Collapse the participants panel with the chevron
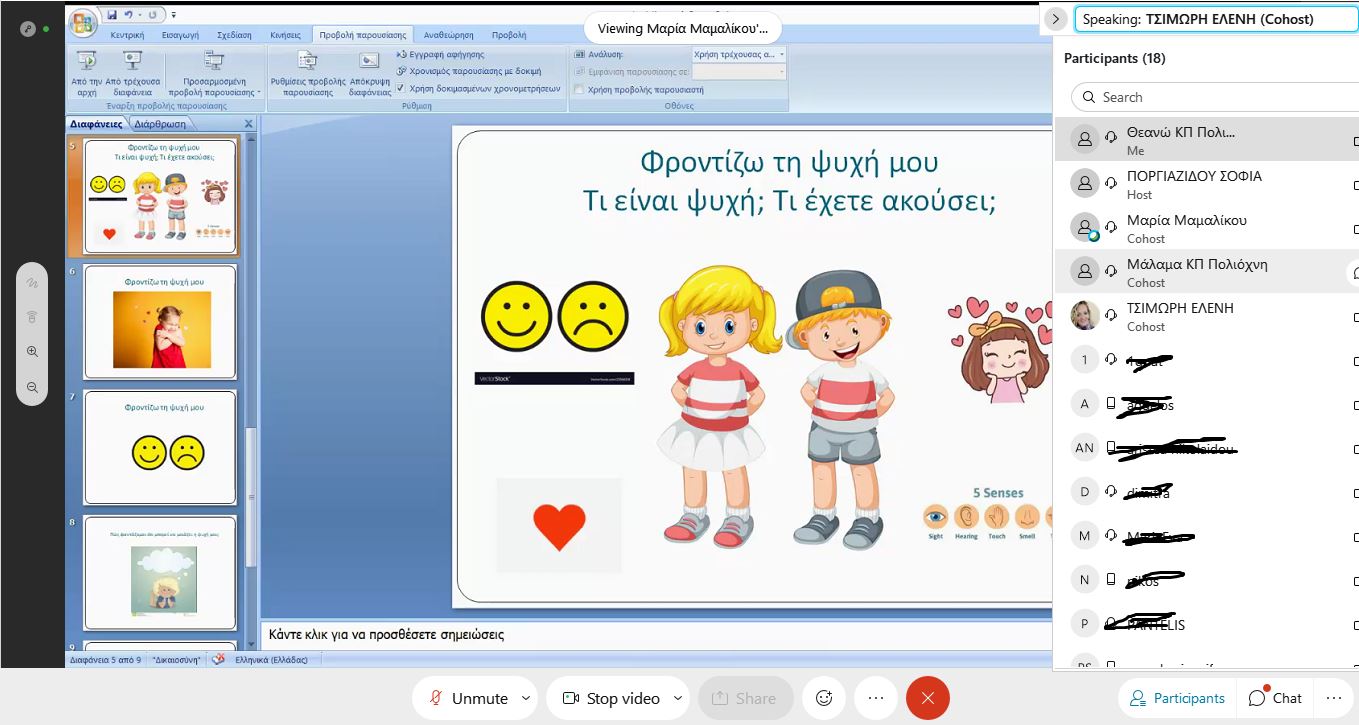 point(1055,19)
